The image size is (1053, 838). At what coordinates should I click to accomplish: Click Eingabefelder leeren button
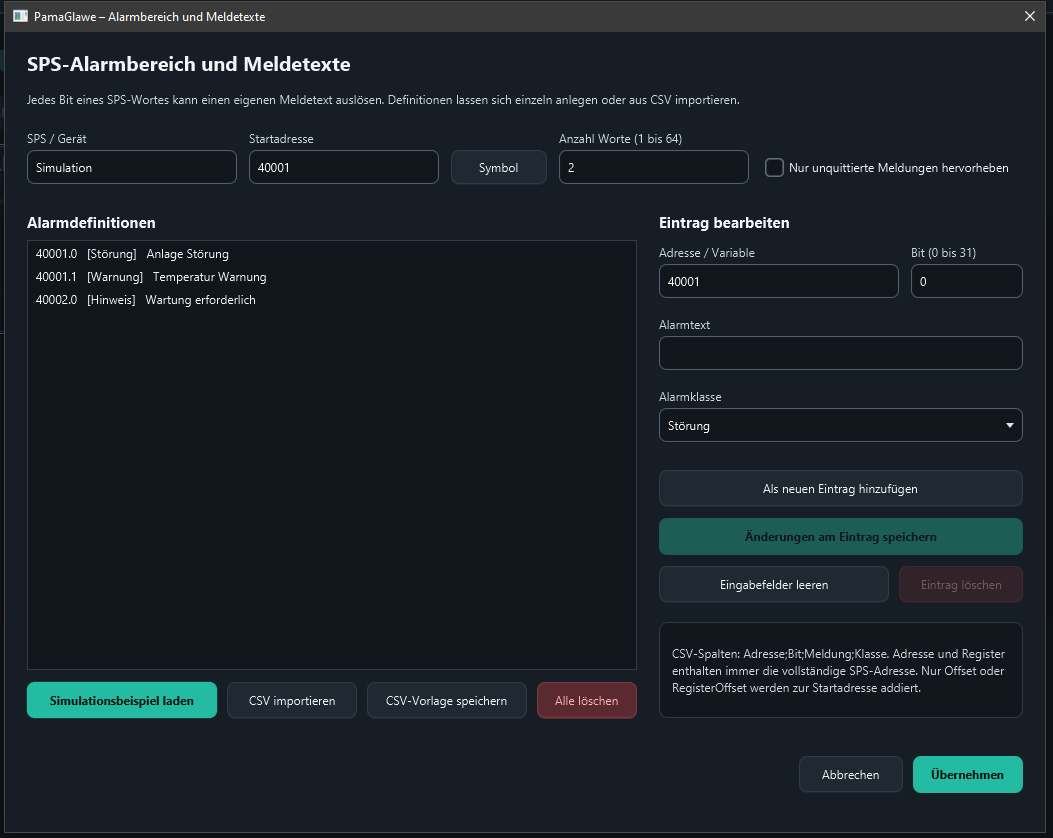[774, 584]
